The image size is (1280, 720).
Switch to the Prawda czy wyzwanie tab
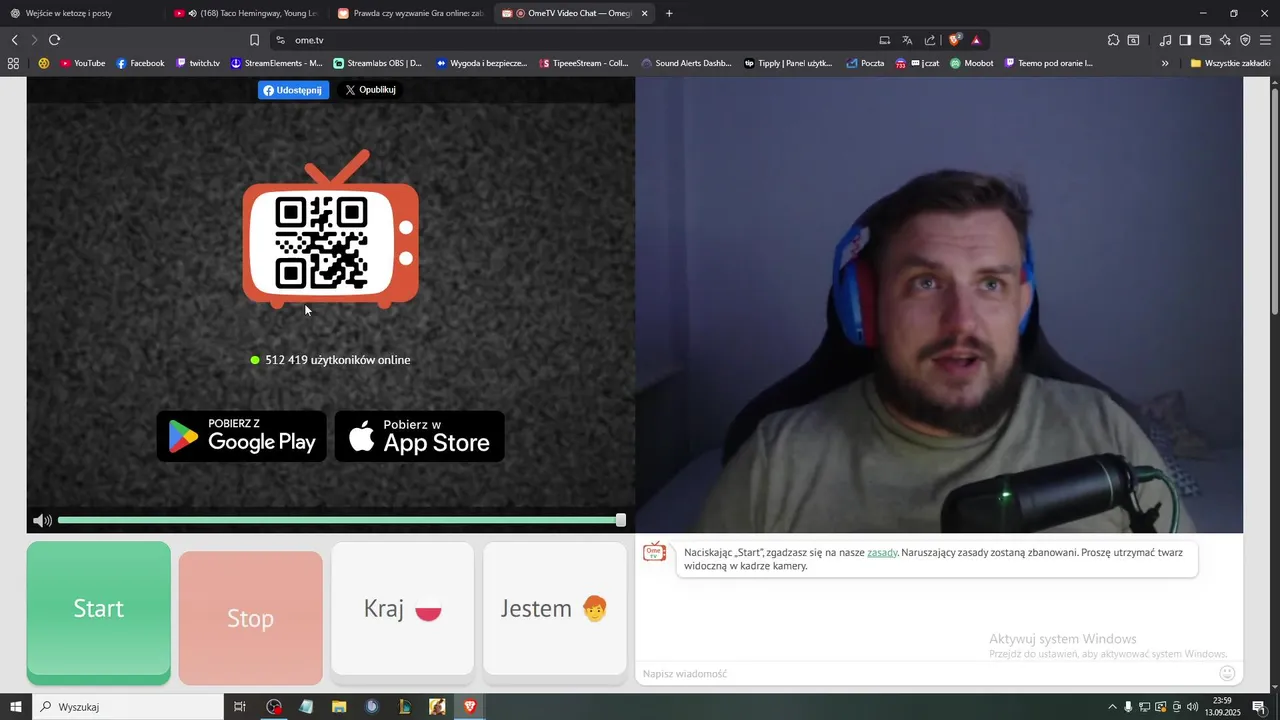pos(410,13)
